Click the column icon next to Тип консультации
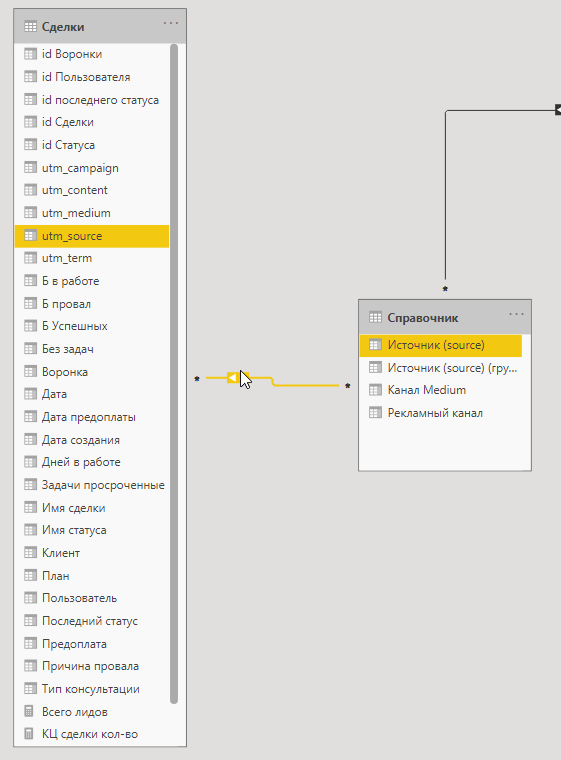This screenshot has height=760, width=561. point(30,689)
